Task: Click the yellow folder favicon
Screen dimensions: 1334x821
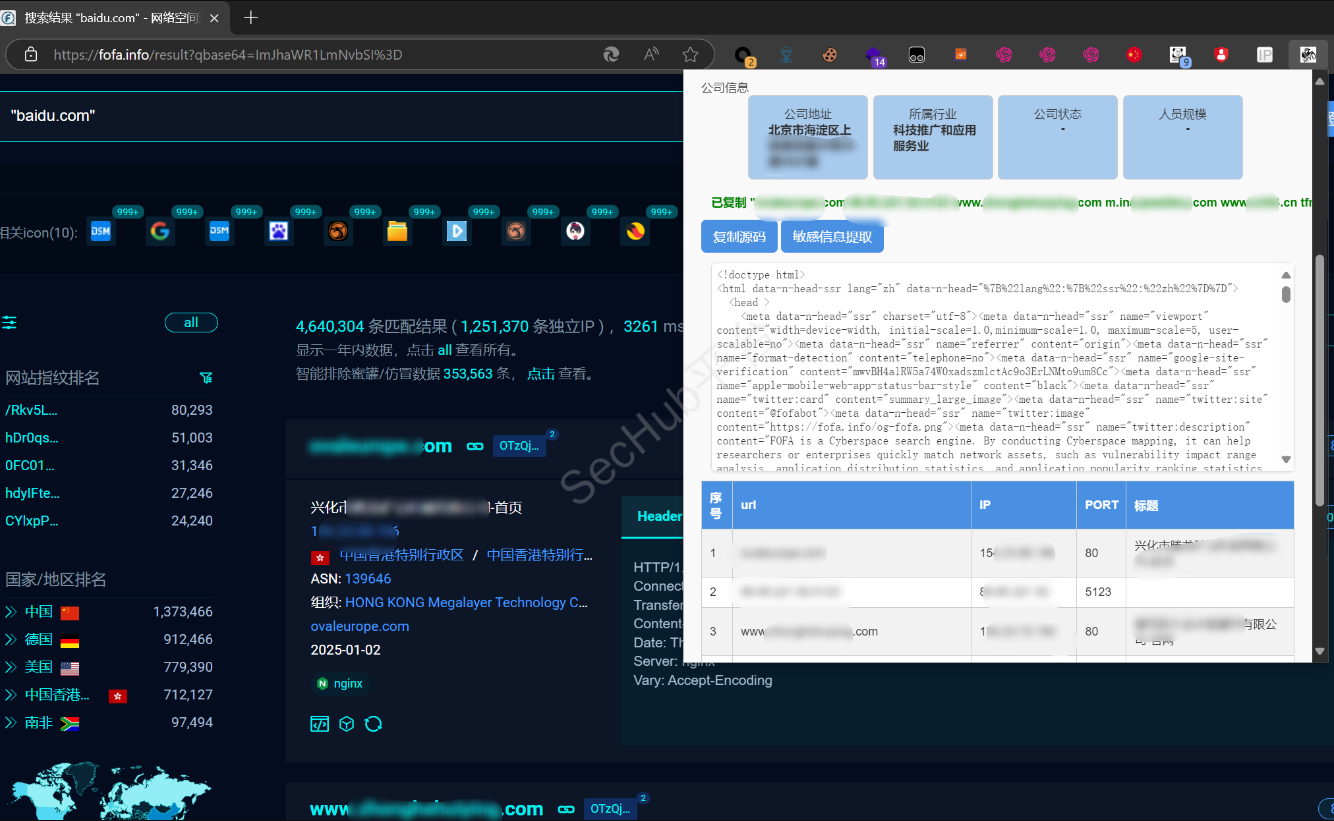Action: click(397, 232)
